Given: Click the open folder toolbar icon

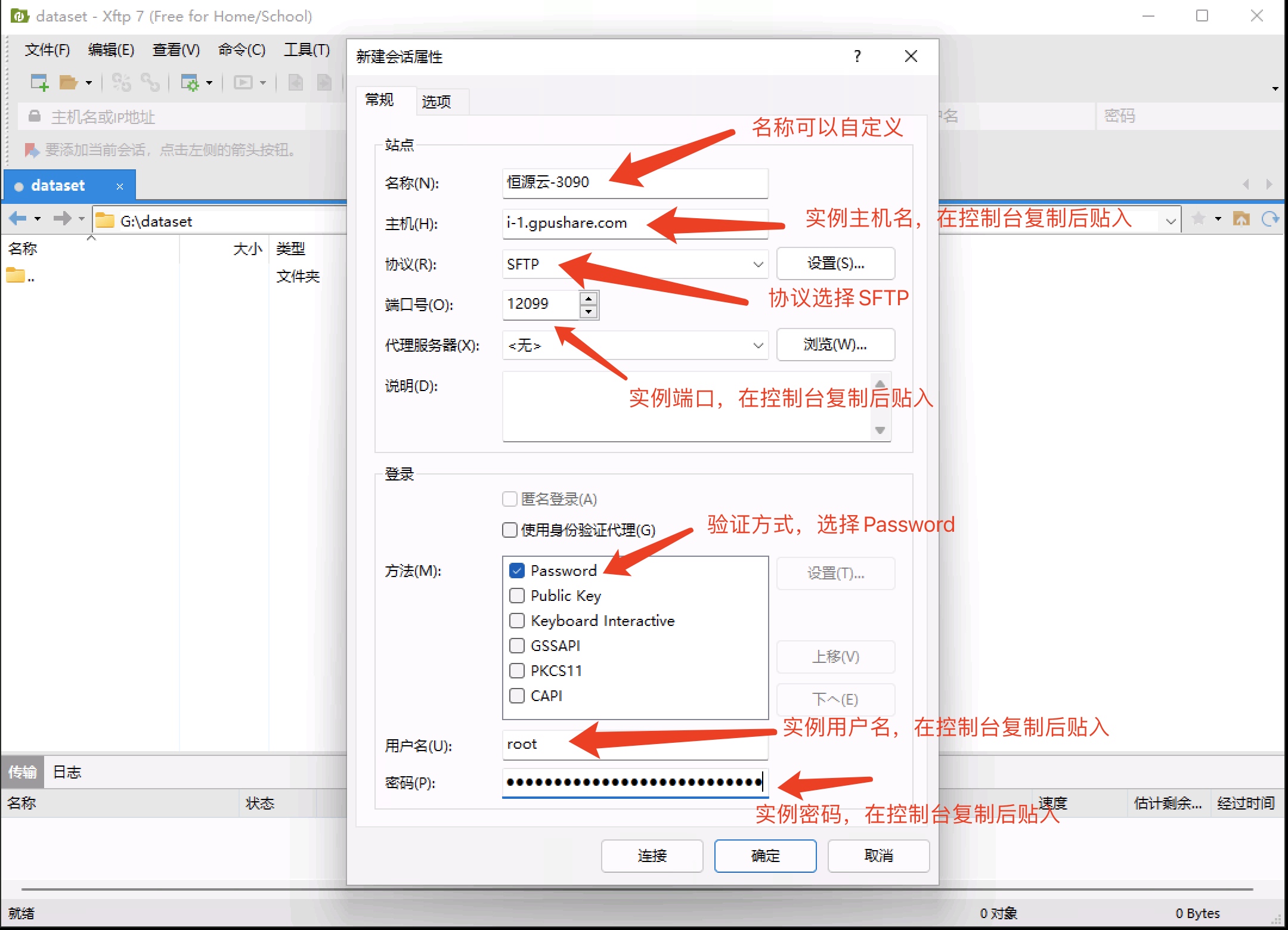Looking at the screenshot, I should [x=69, y=82].
